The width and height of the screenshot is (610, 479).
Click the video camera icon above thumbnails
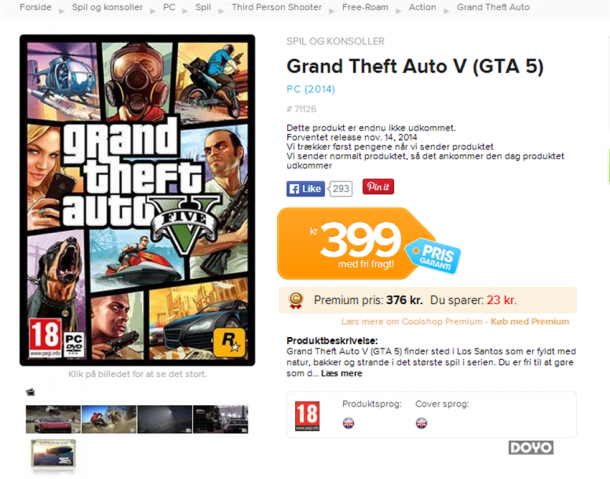pyautogui.click(x=30, y=392)
